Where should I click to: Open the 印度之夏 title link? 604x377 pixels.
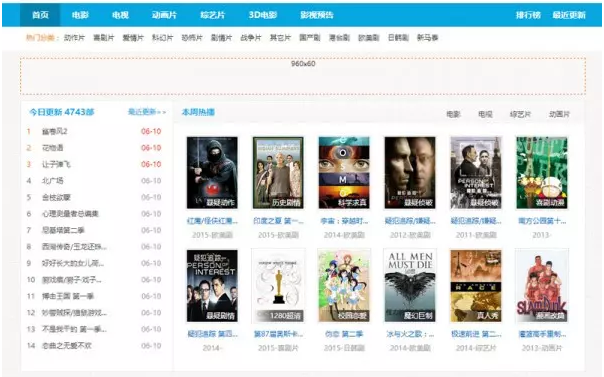click(x=278, y=221)
